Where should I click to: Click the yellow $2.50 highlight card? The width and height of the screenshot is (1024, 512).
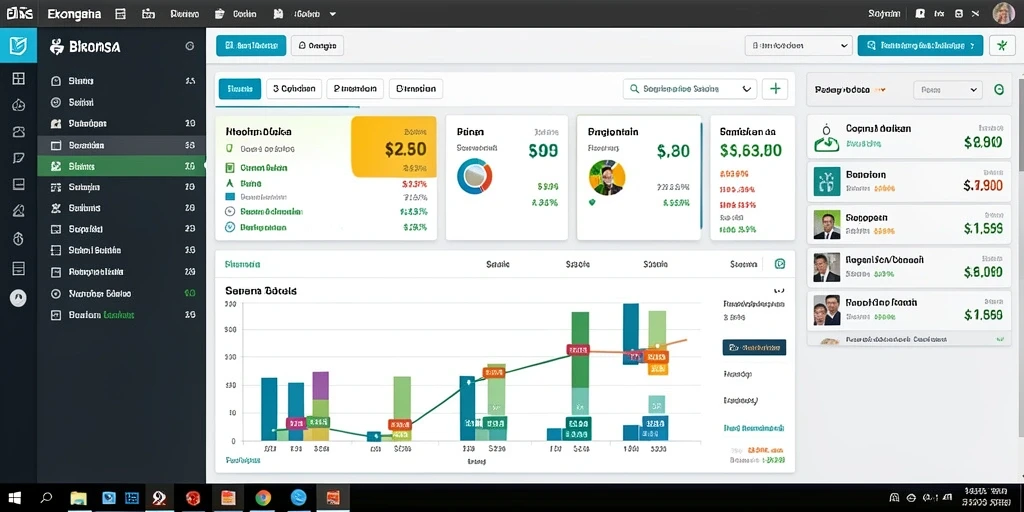click(394, 147)
